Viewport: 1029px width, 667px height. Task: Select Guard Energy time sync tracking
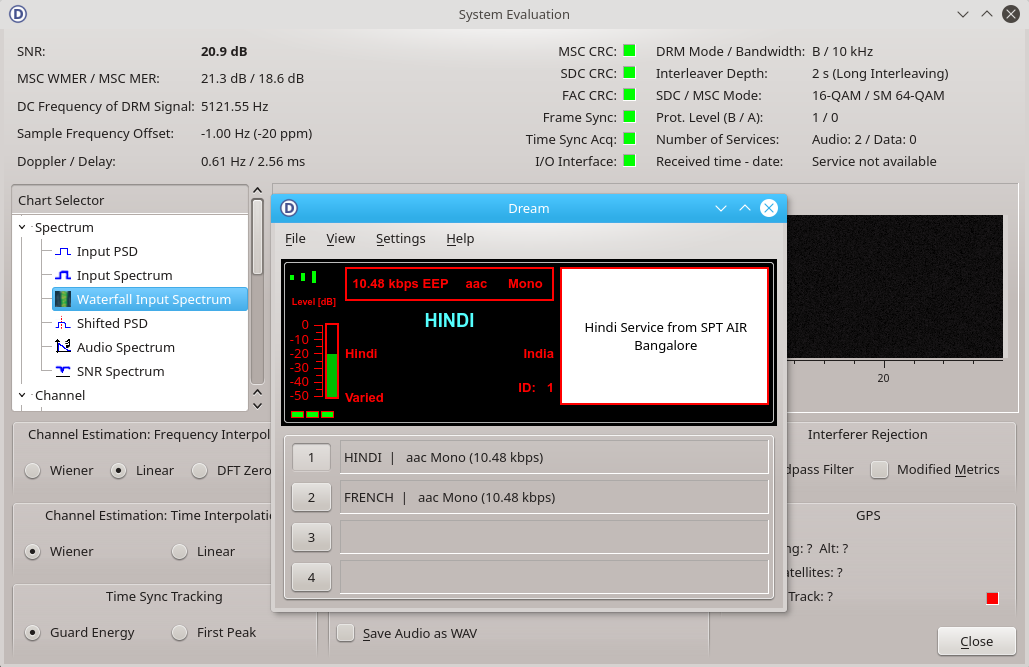click(32, 633)
